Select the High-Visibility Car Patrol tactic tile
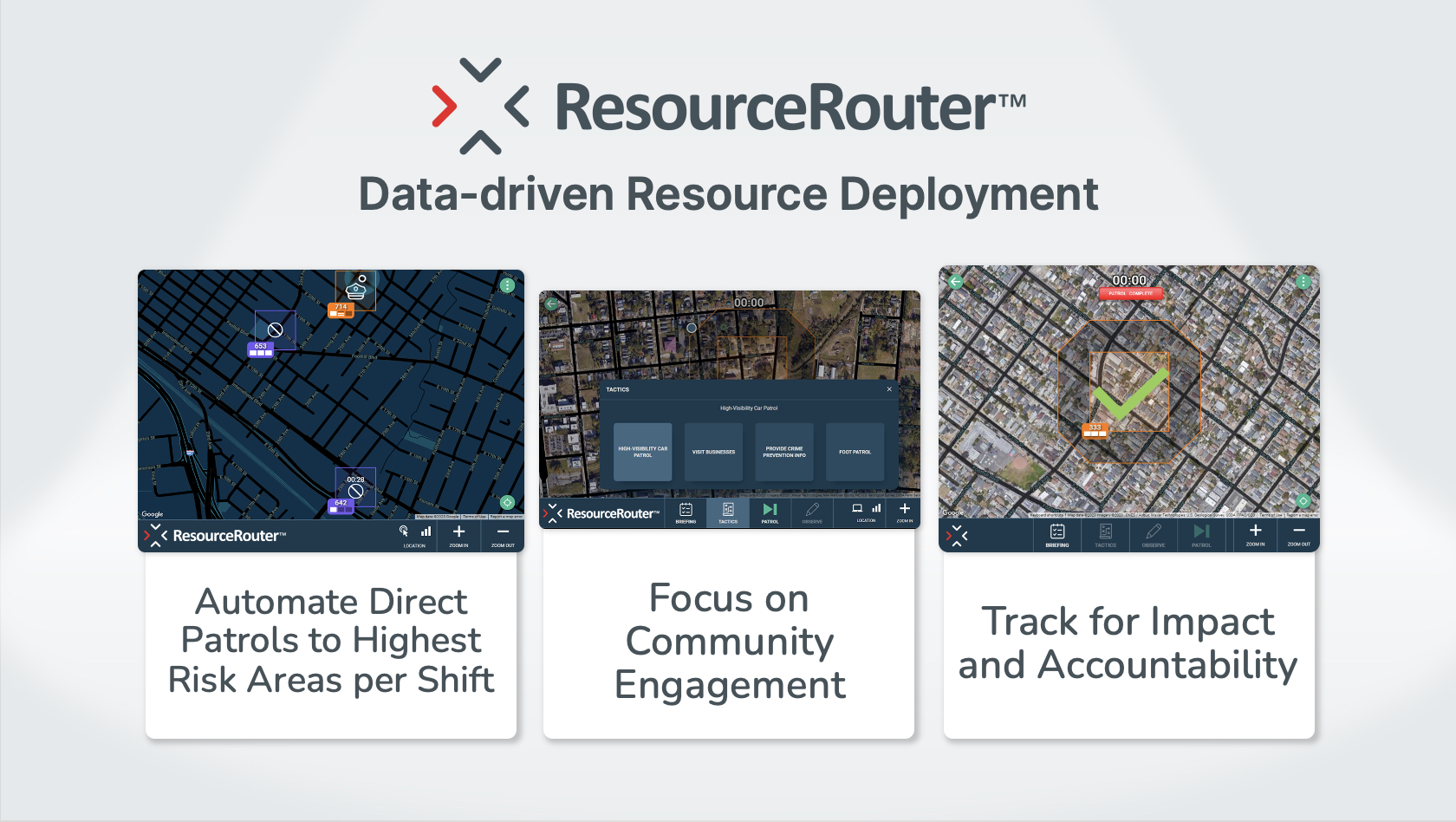This screenshot has width=1456, height=822. [642, 452]
